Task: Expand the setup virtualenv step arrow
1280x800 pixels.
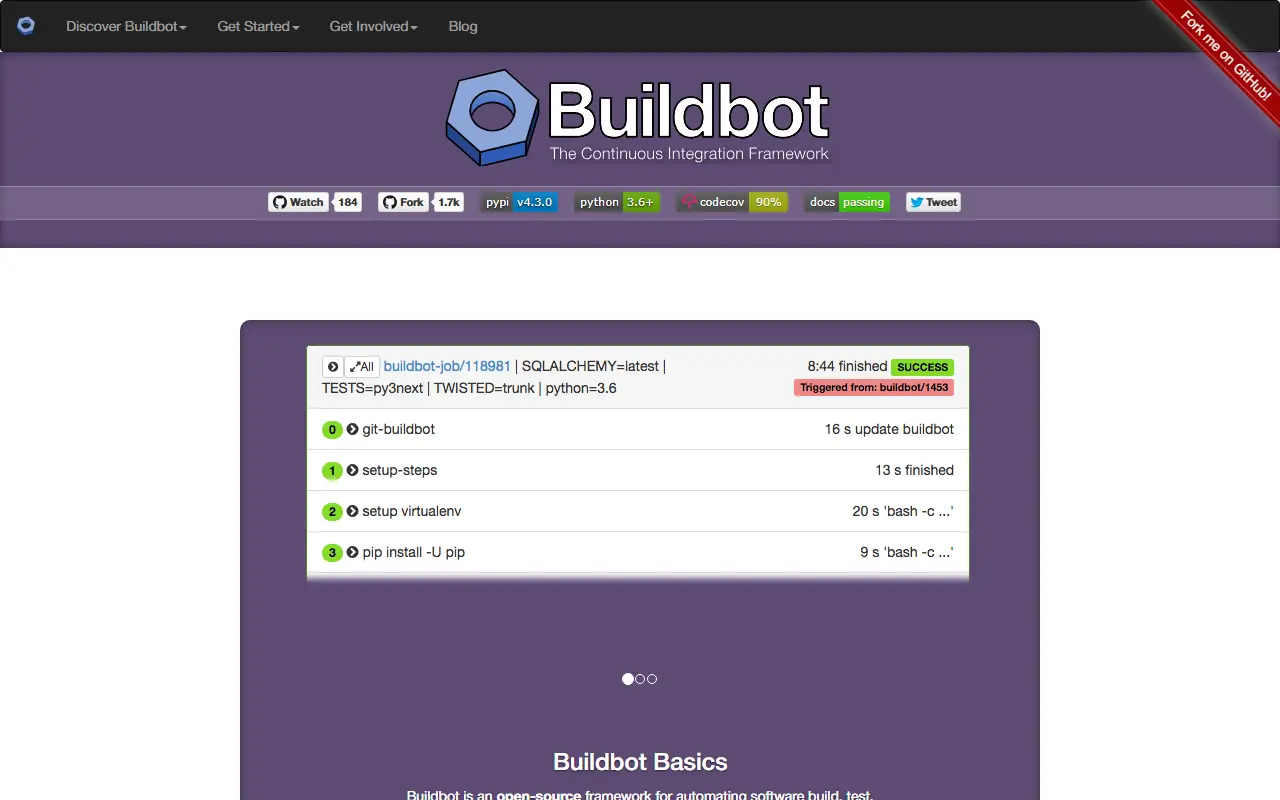Action: point(352,511)
